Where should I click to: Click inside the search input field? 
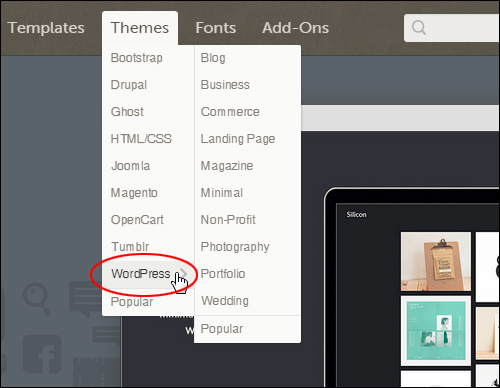(463, 28)
